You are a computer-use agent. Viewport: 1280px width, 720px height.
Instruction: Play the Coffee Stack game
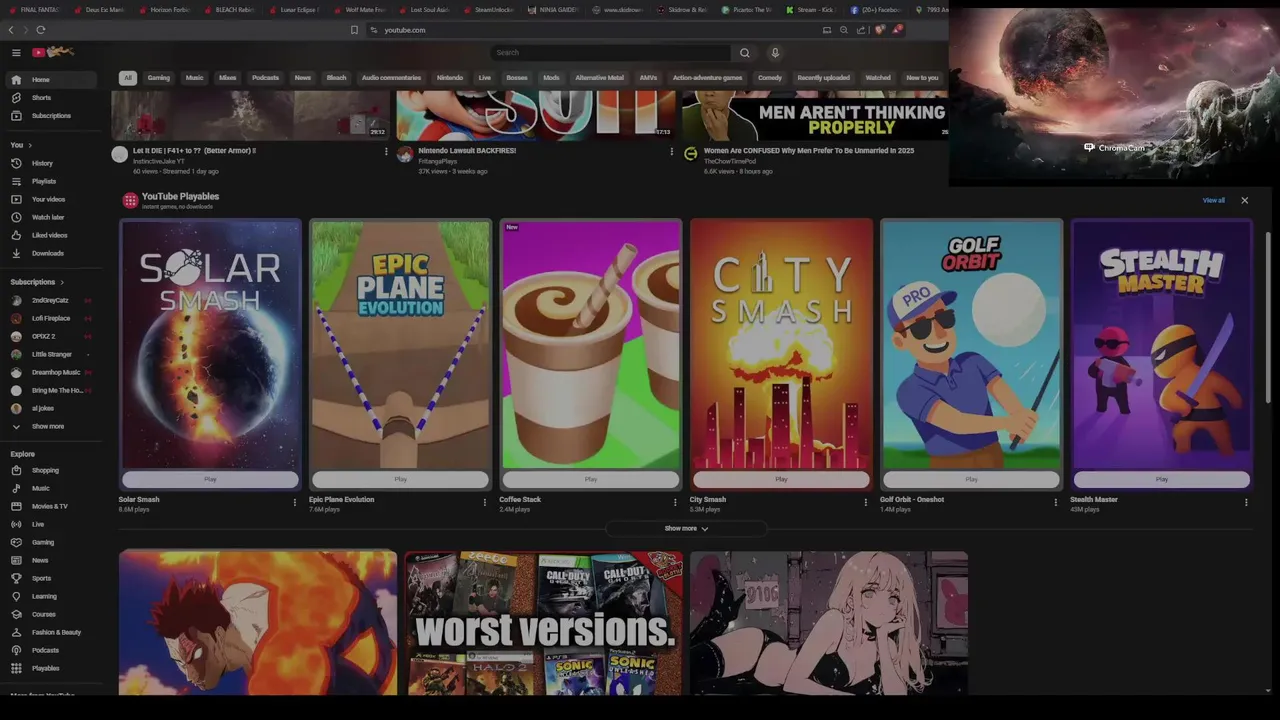(x=591, y=479)
